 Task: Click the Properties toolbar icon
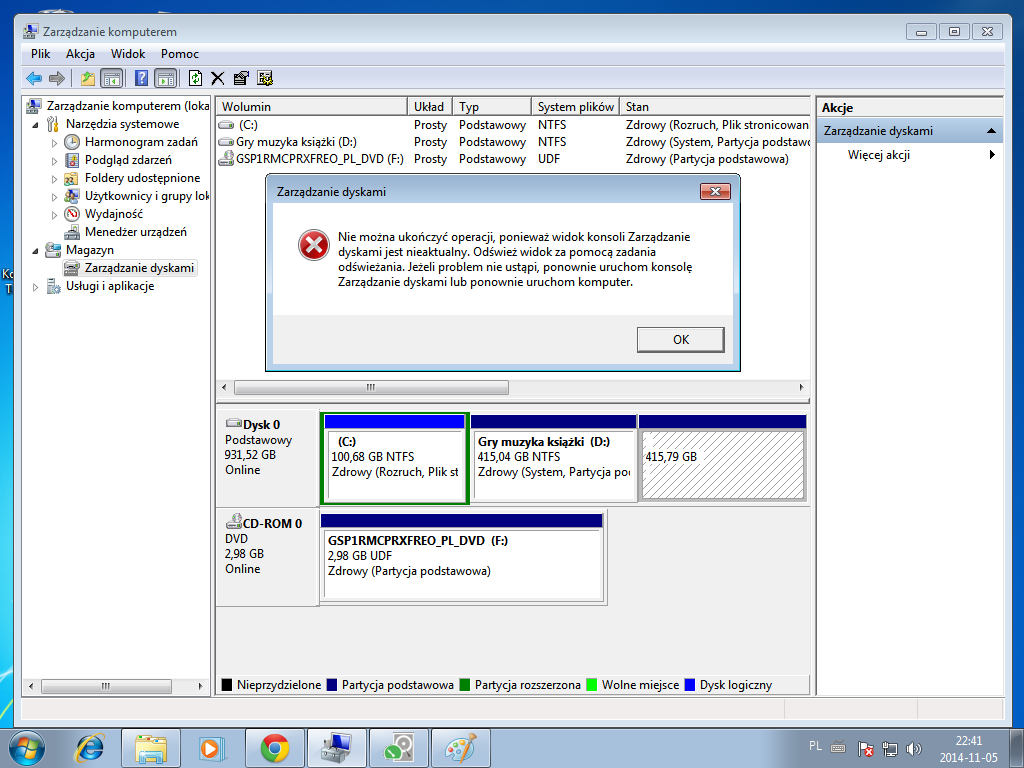click(240, 78)
